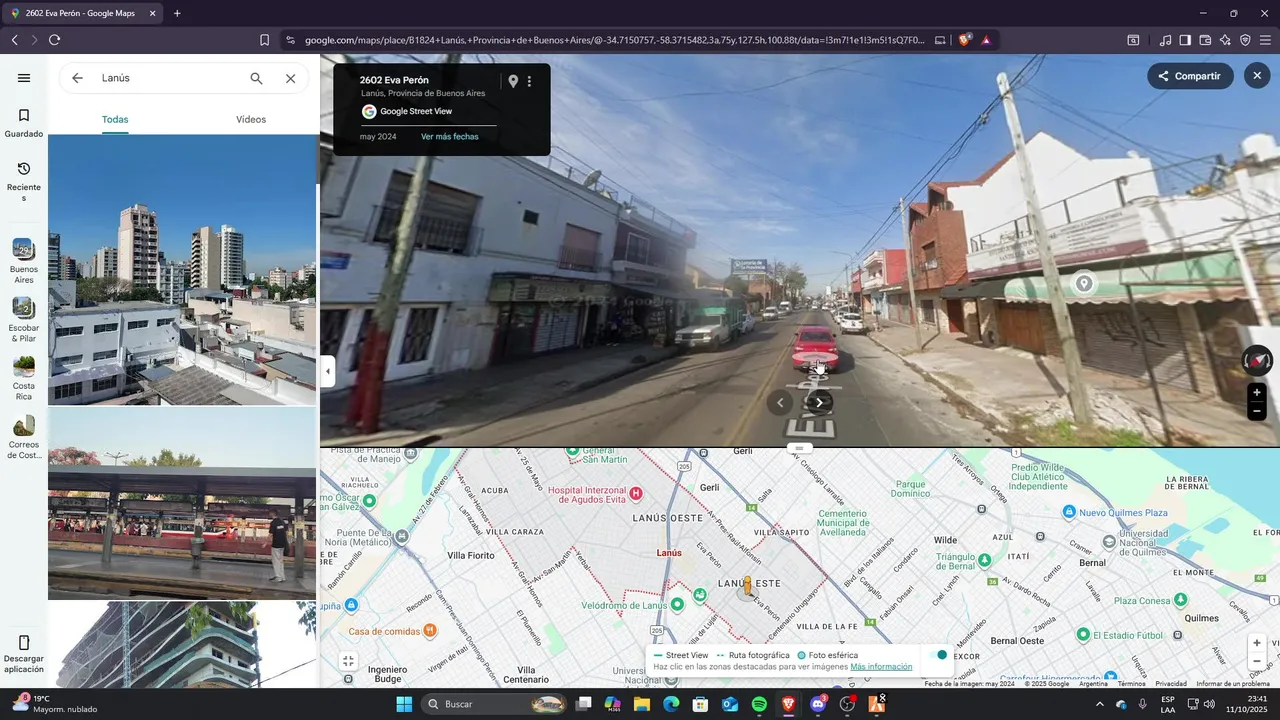1280x720 pixels.
Task: Bookmark this page icon in address bar
Action: [264, 40]
